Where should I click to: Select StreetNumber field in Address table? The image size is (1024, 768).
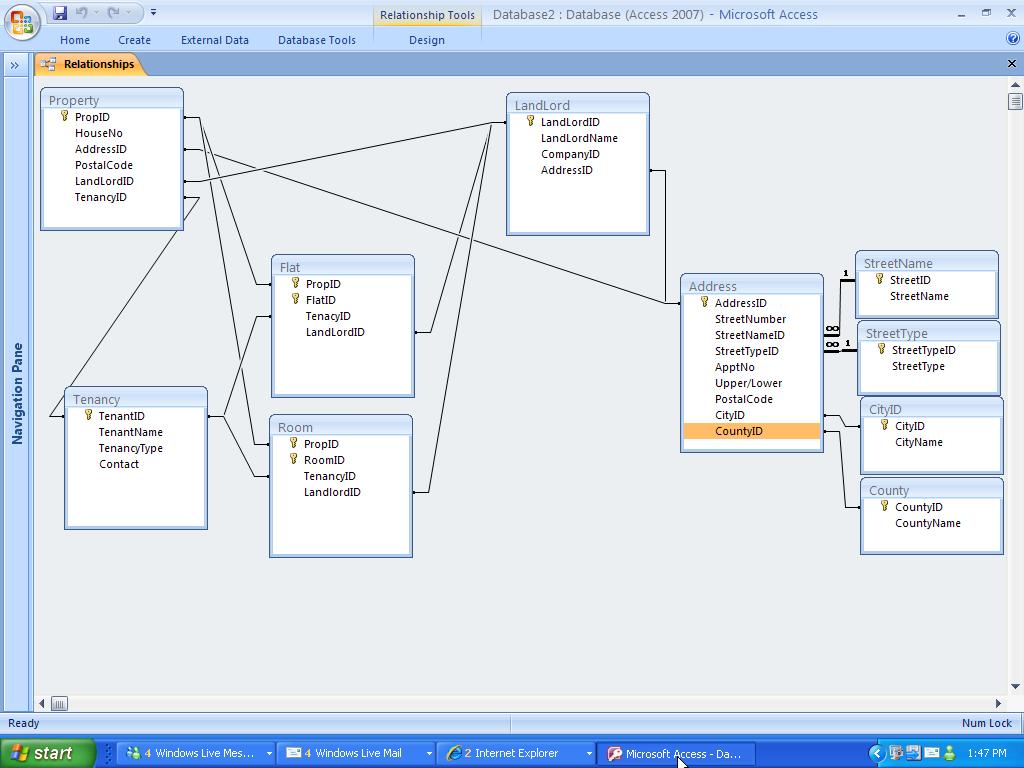pyautogui.click(x=750, y=319)
